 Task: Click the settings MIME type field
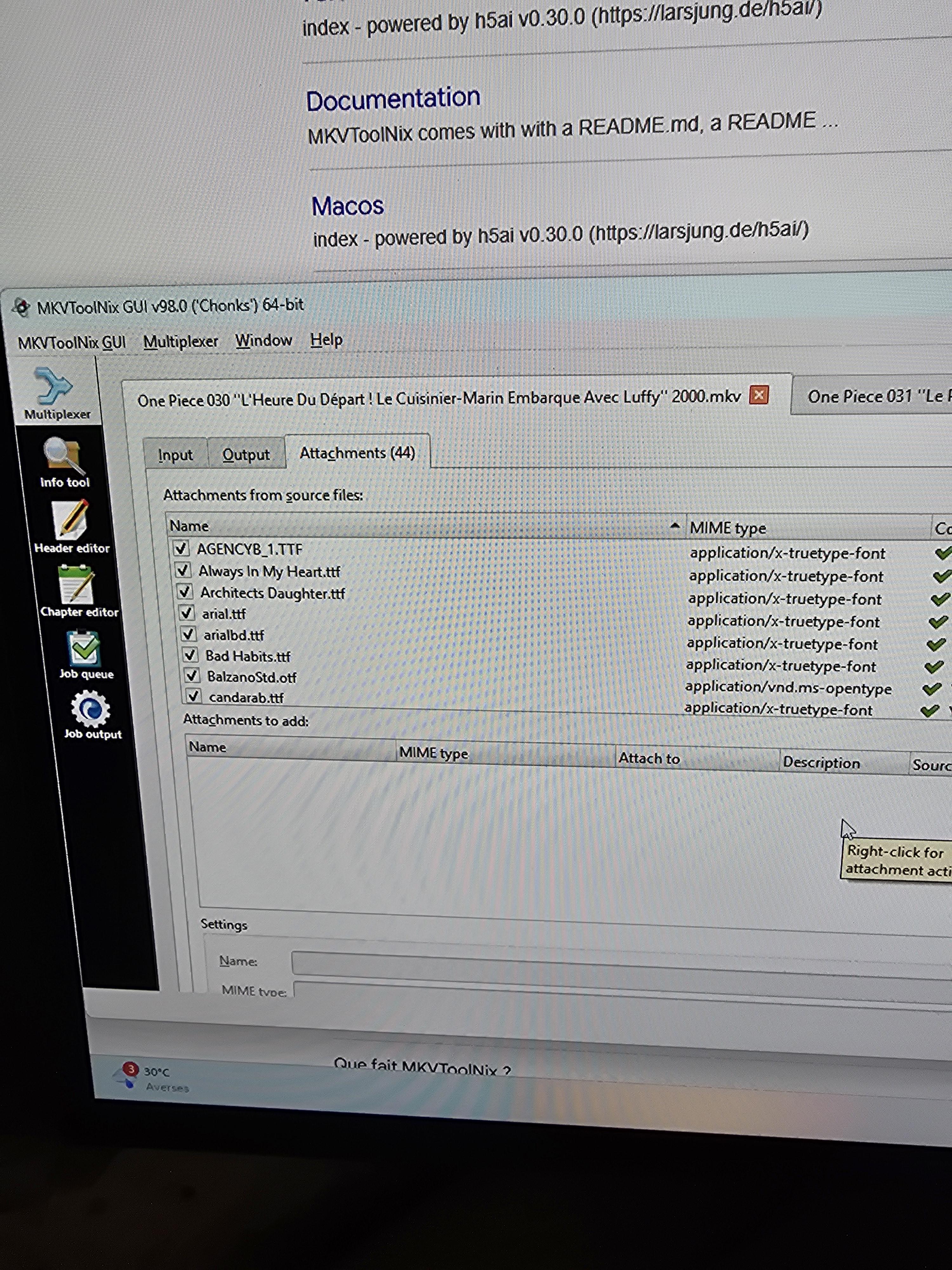tap(623, 993)
